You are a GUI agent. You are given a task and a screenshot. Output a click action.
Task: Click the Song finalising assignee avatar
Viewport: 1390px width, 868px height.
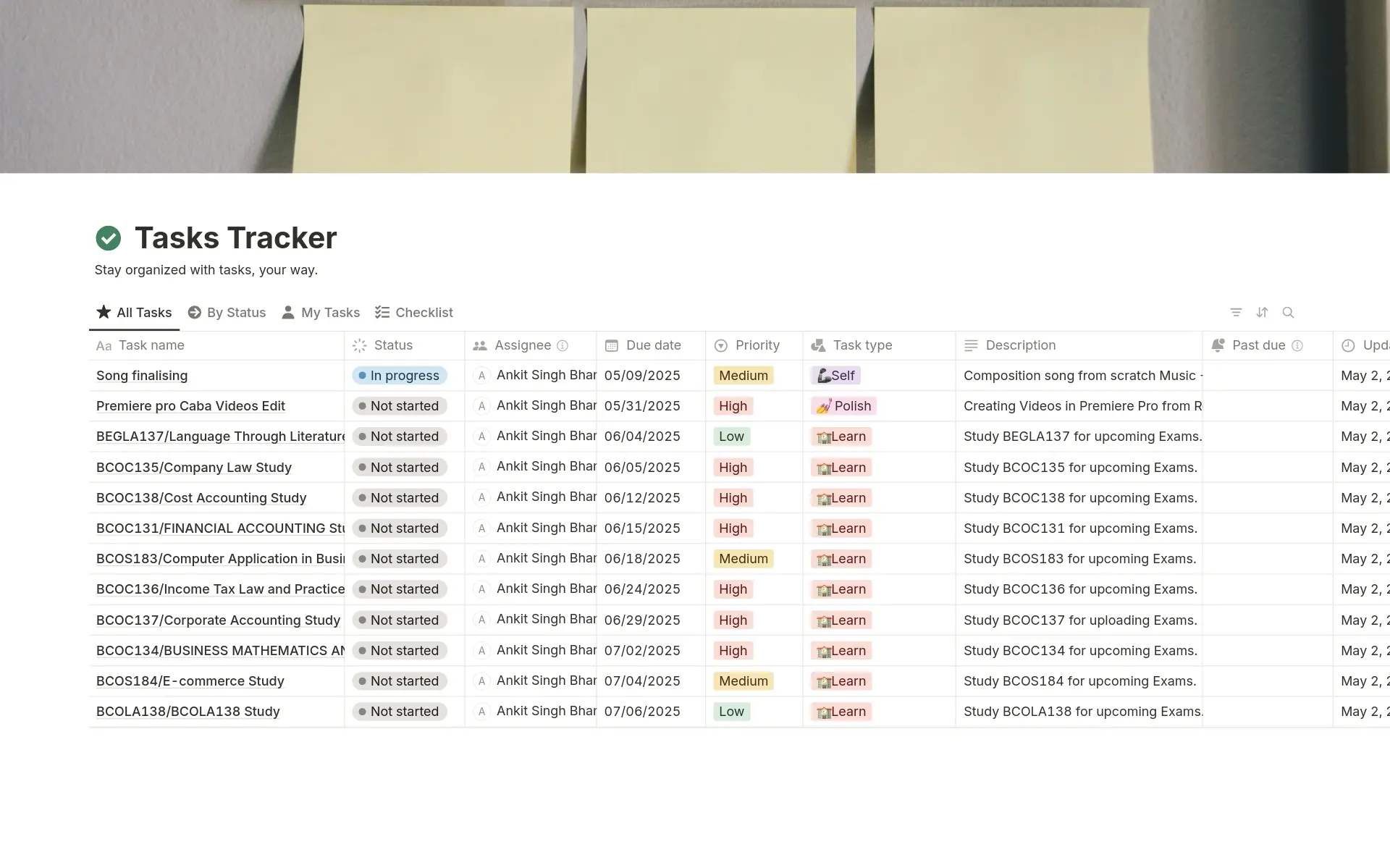click(481, 376)
